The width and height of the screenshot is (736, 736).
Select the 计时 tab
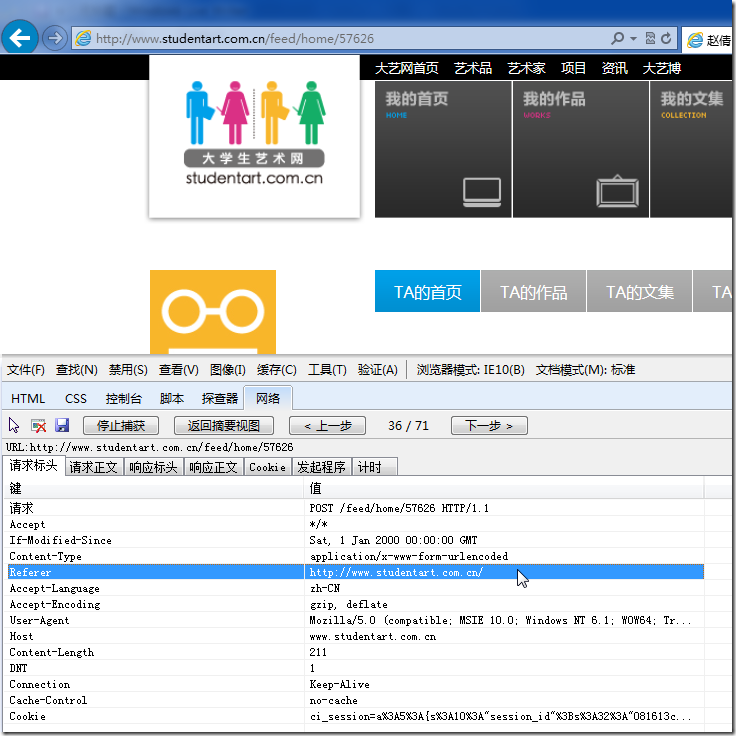pos(375,467)
